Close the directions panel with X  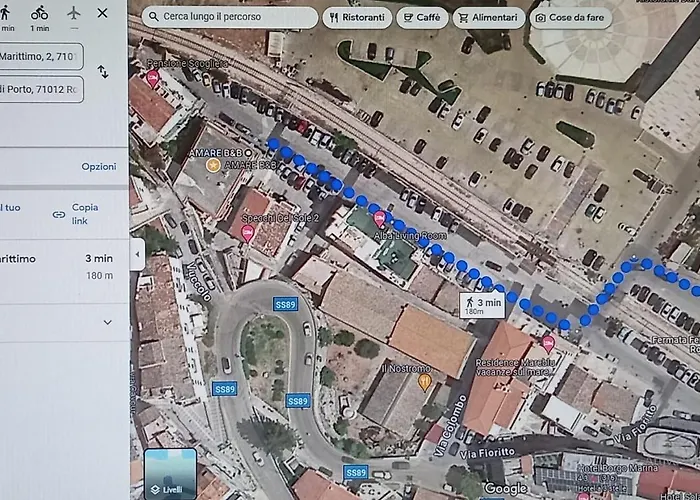coord(102,13)
